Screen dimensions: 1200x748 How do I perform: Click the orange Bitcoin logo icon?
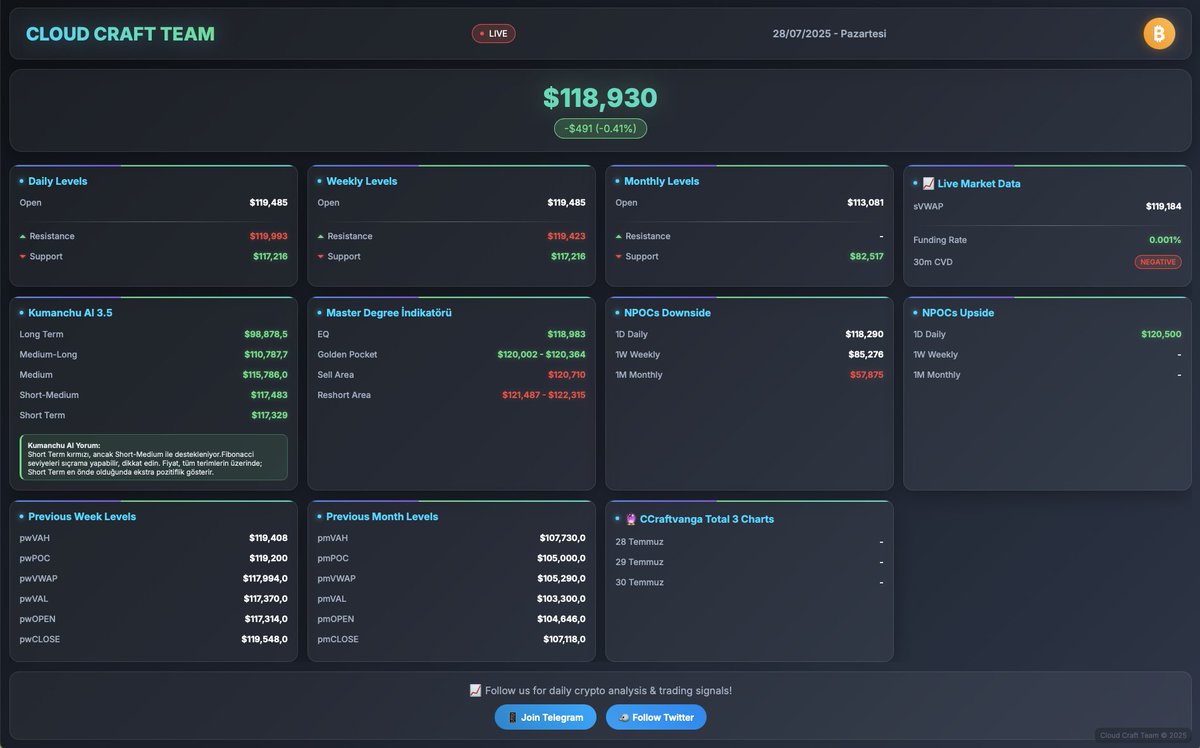(1159, 34)
